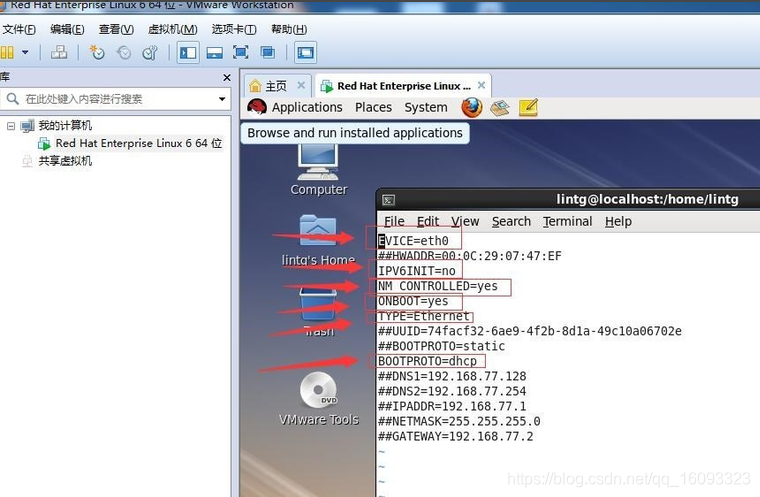Open the 编辑(E) menu
The image size is (760, 497).
click(67, 30)
